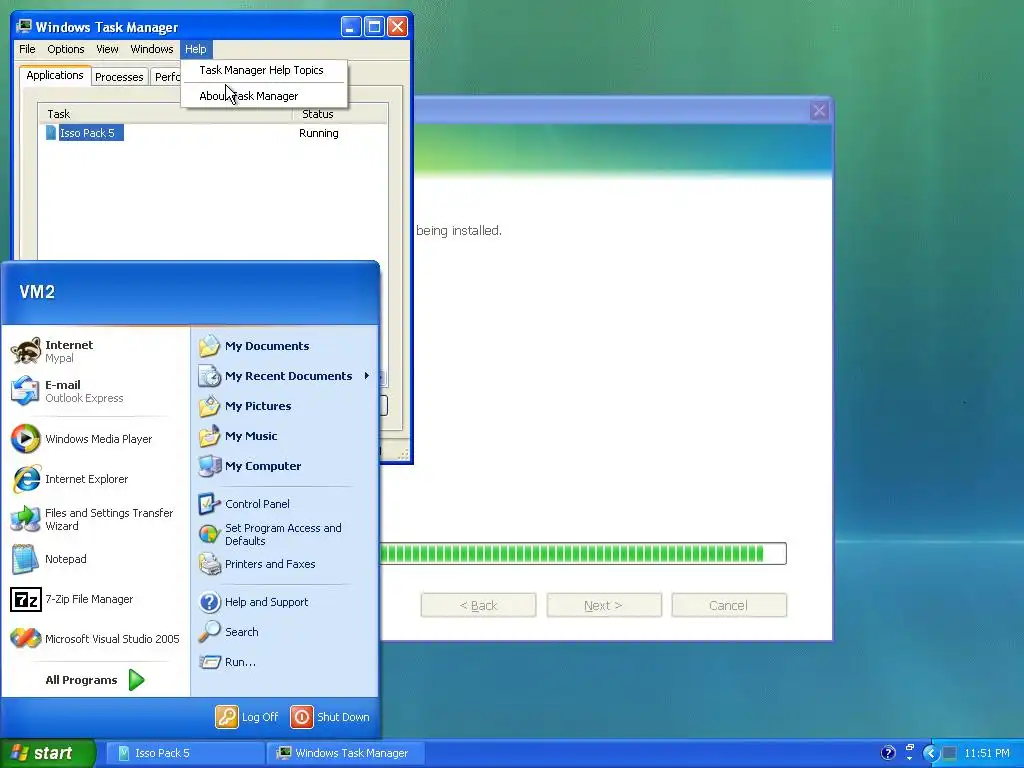Click the Next button in installer
The image size is (1024, 768).
pyautogui.click(x=603, y=605)
